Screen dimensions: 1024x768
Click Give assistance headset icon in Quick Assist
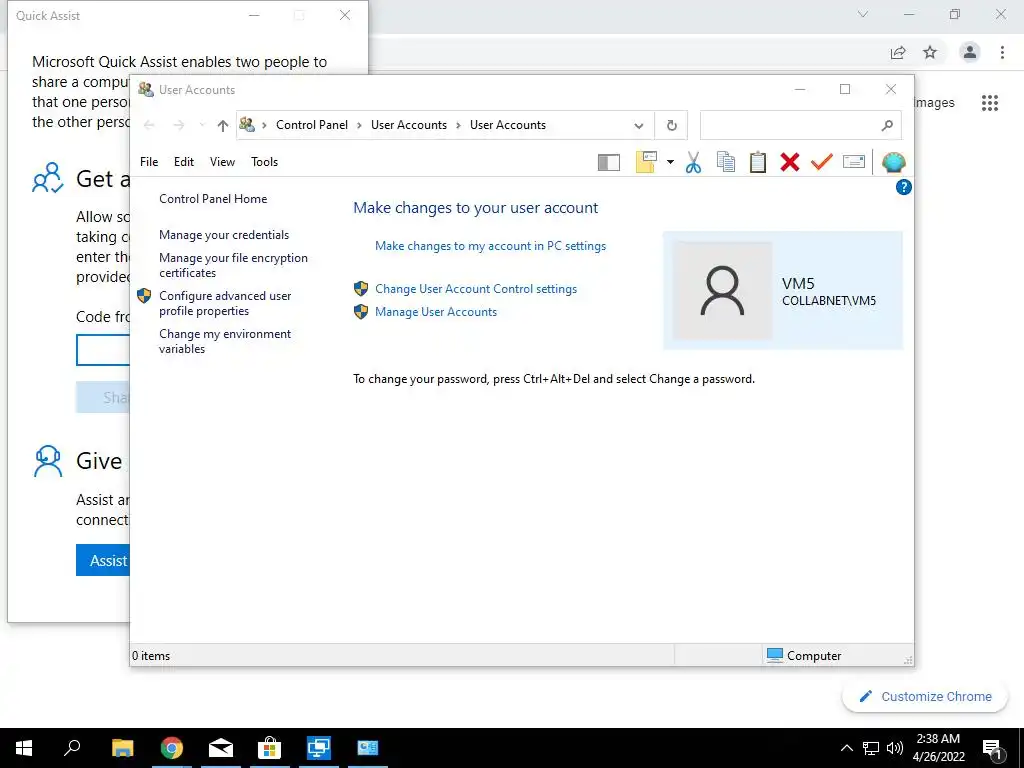click(48, 461)
